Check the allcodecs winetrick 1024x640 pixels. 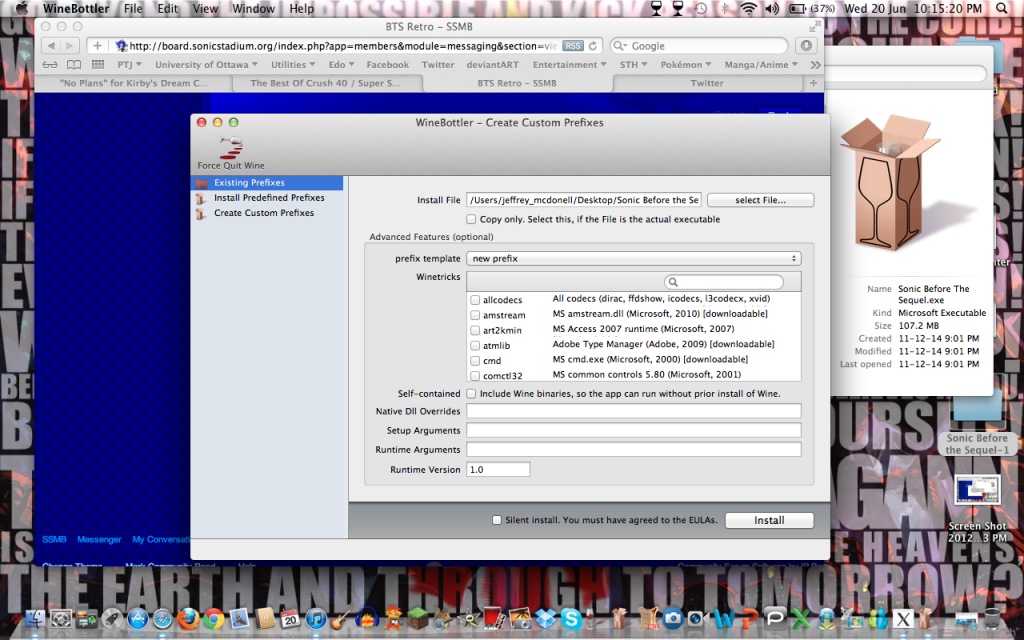click(x=475, y=300)
